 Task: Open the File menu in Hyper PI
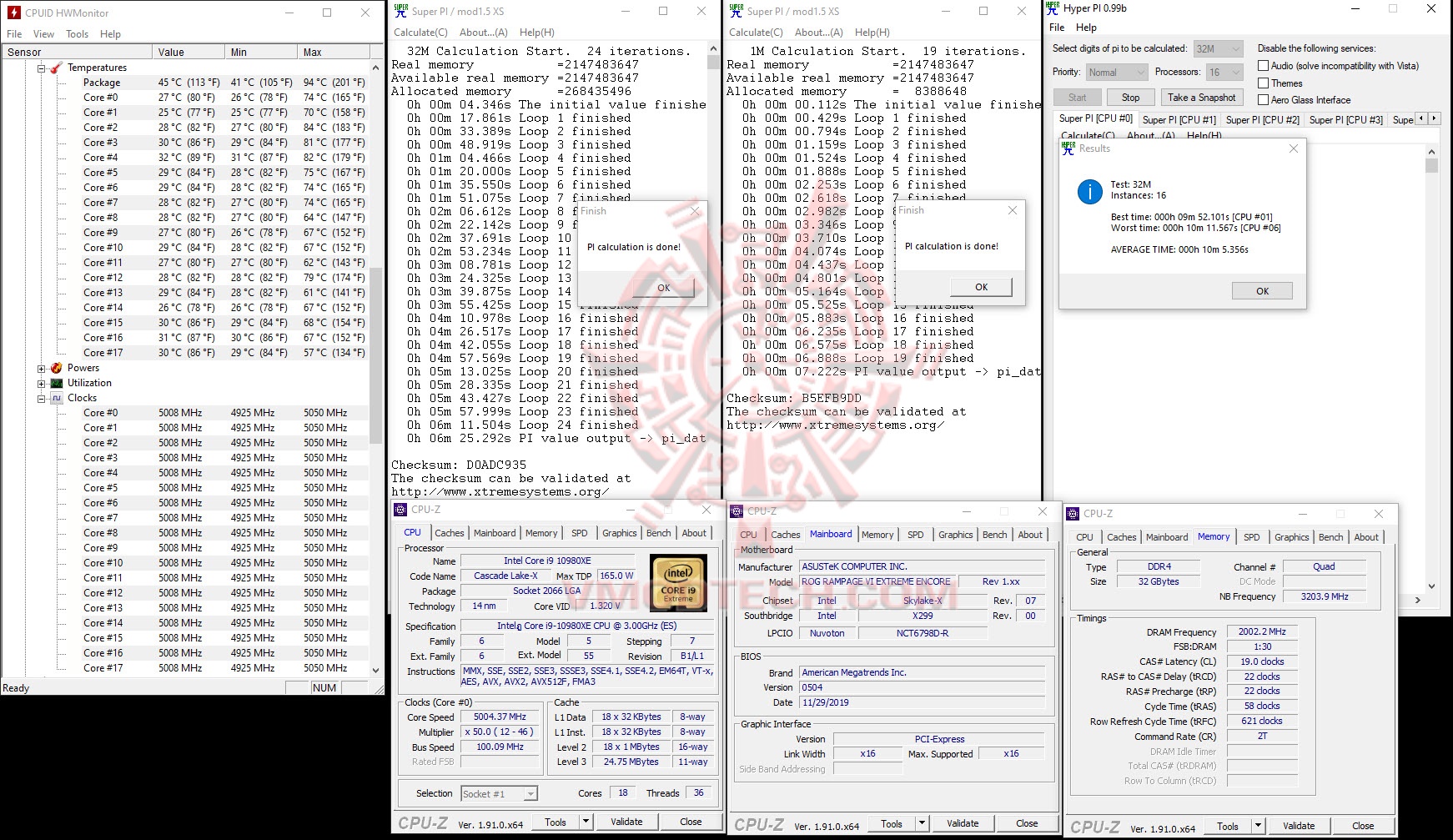pyautogui.click(x=1057, y=28)
